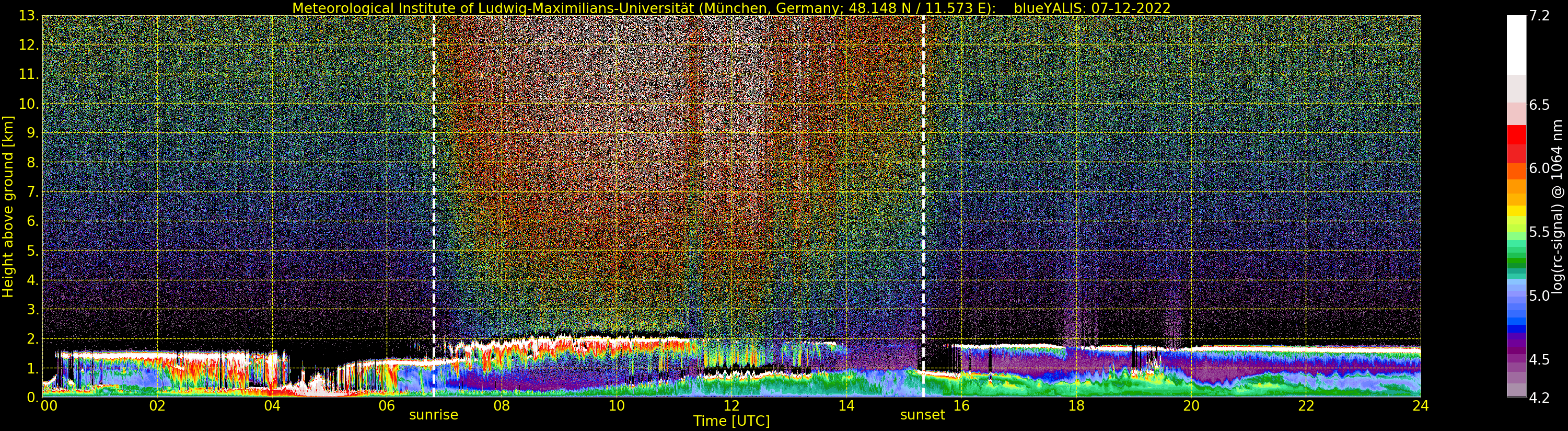Click height axis tick "13."
Screen dimensions: 1568x431
pos(29,16)
